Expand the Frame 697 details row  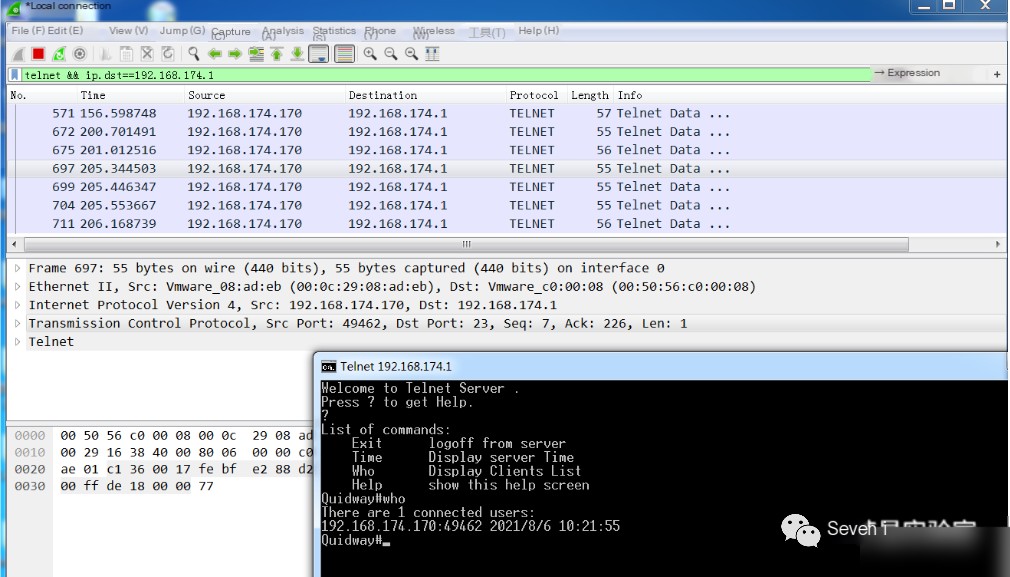tap(17, 268)
